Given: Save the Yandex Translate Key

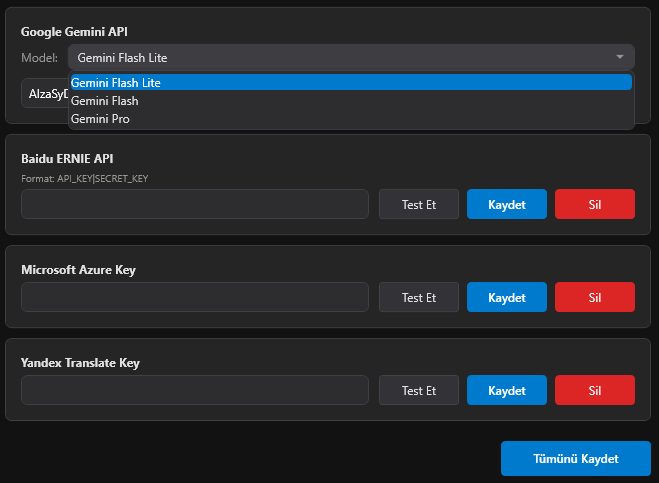Looking at the screenshot, I should [x=507, y=390].
